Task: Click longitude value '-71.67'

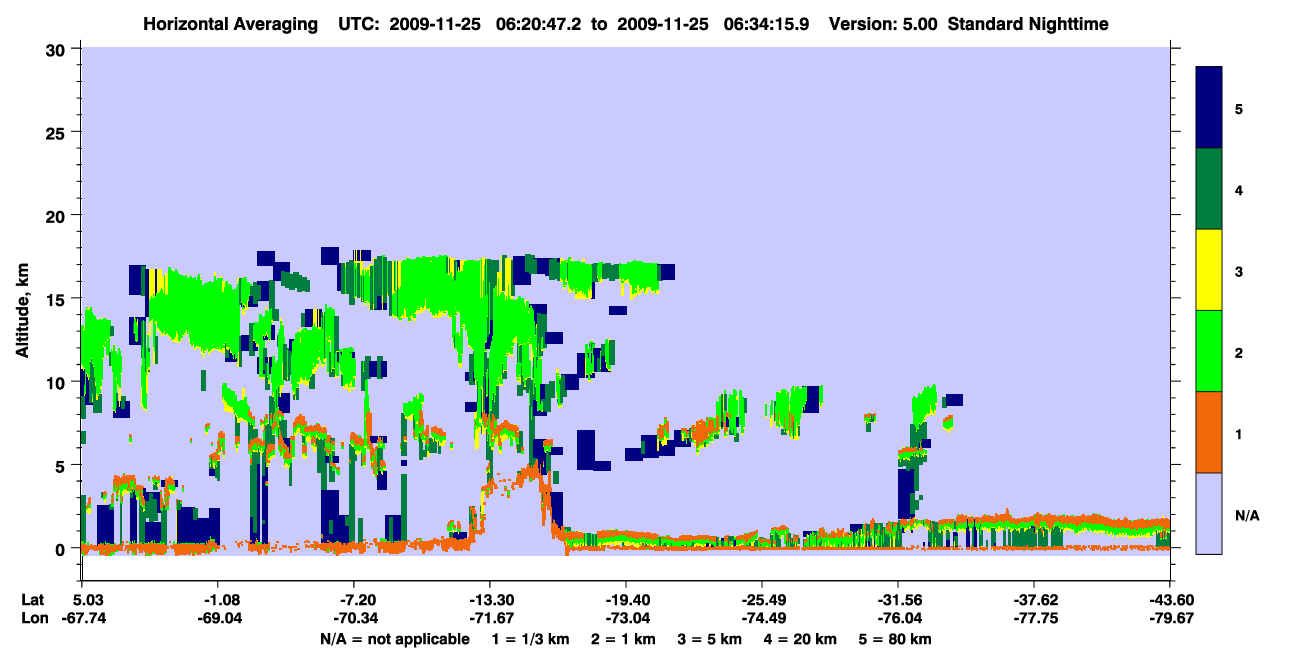Action: pyautogui.click(x=490, y=618)
